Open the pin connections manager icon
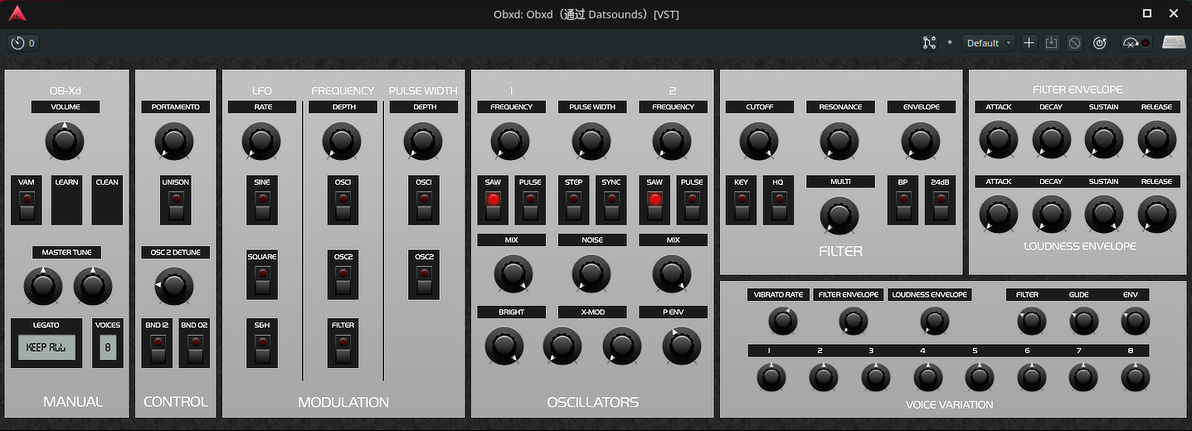This screenshot has width=1192, height=431. (x=929, y=43)
